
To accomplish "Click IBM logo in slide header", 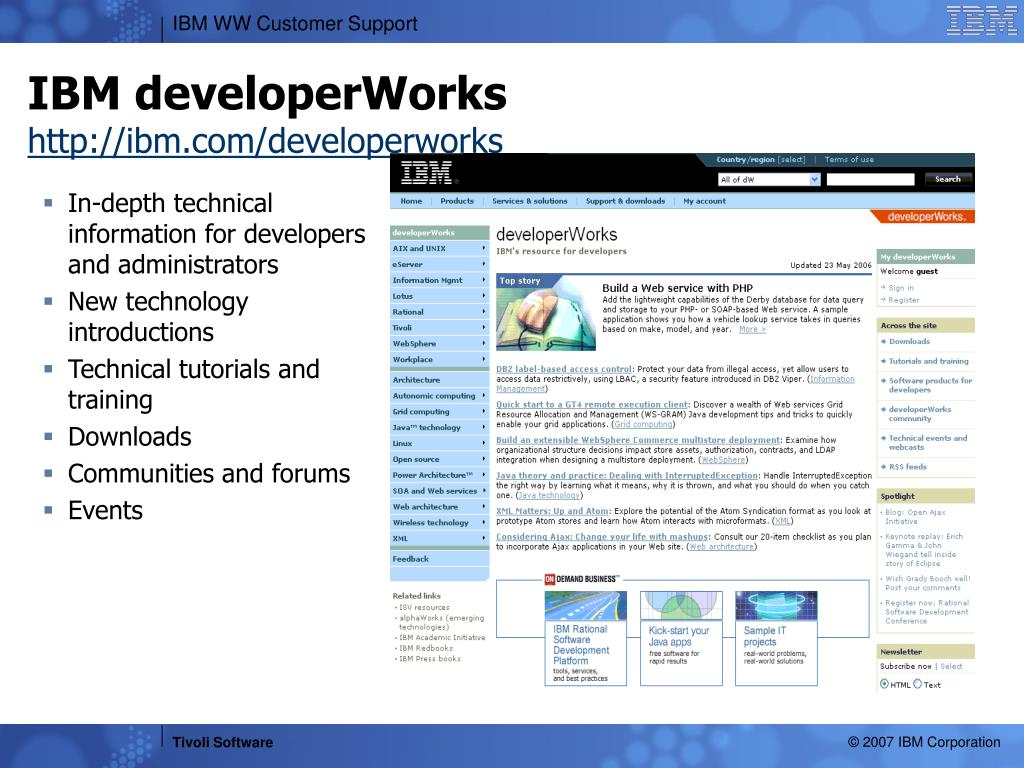I will coord(981,20).
